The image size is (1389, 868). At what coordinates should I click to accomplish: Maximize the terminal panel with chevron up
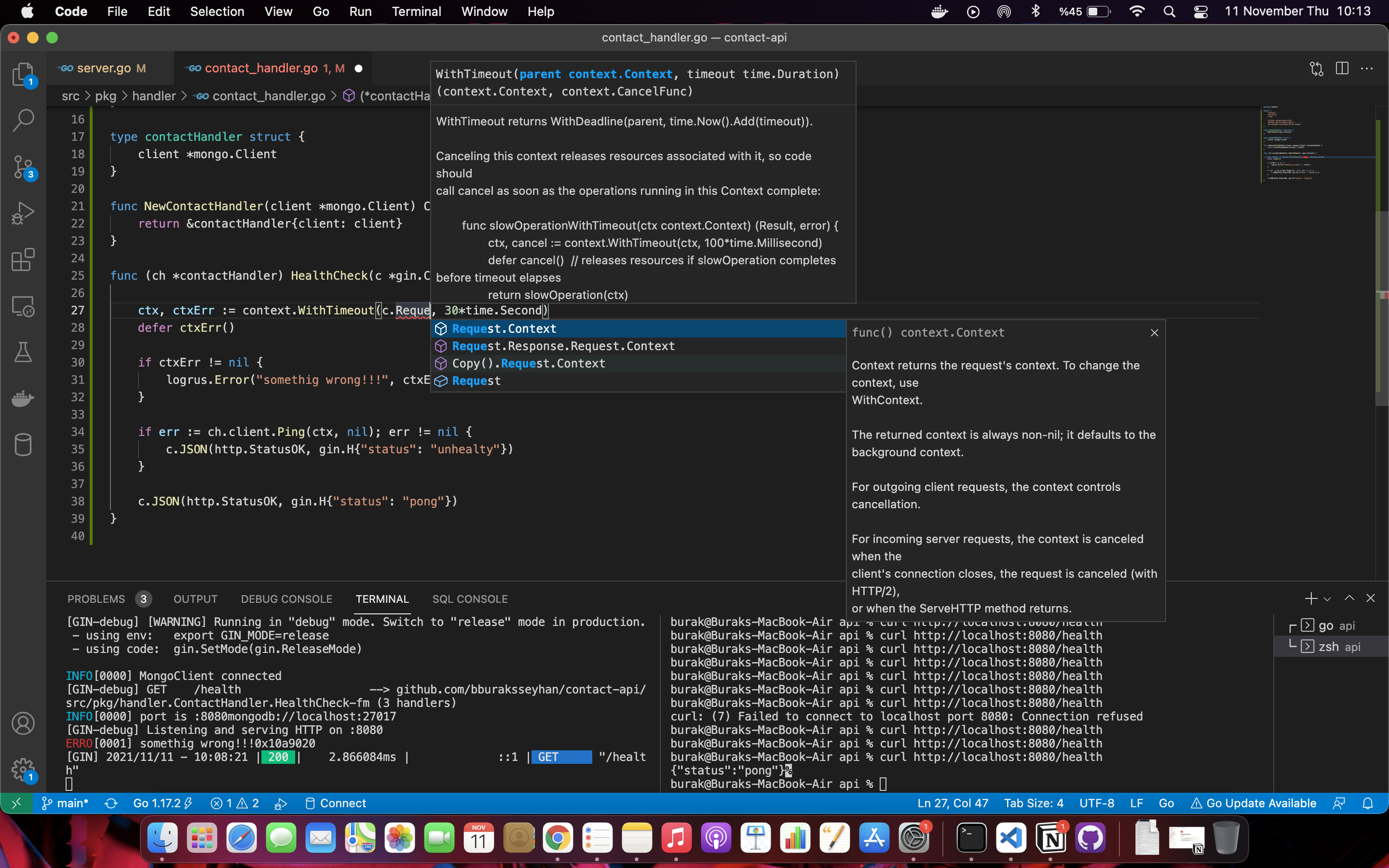[1349, 598]
